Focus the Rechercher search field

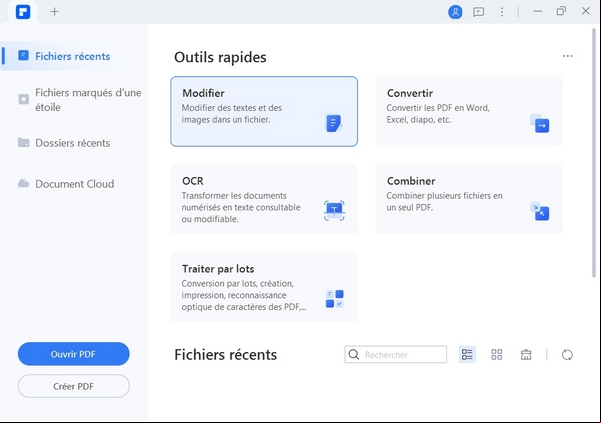(396, 354)
